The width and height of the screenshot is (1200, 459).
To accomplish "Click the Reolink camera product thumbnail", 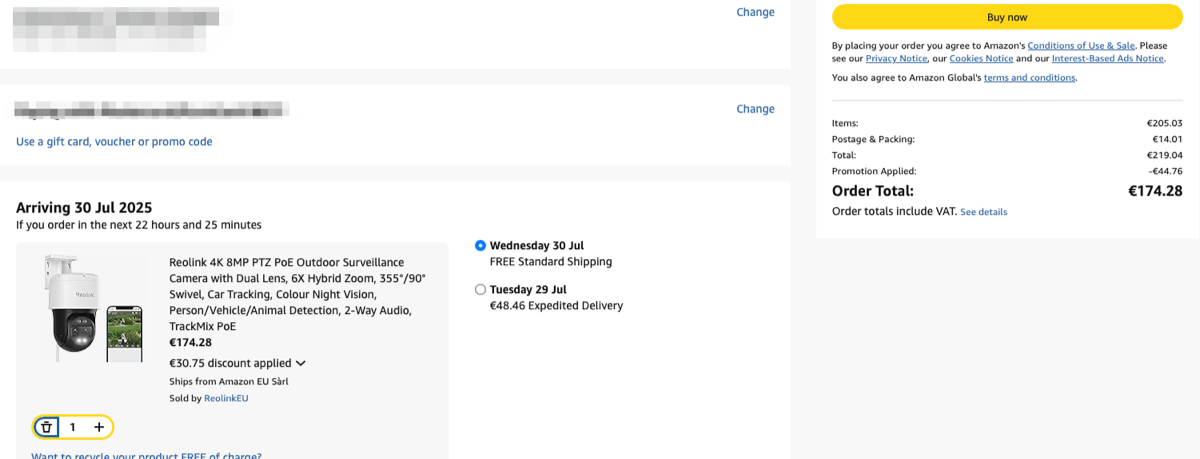I will tap(94, 308).
